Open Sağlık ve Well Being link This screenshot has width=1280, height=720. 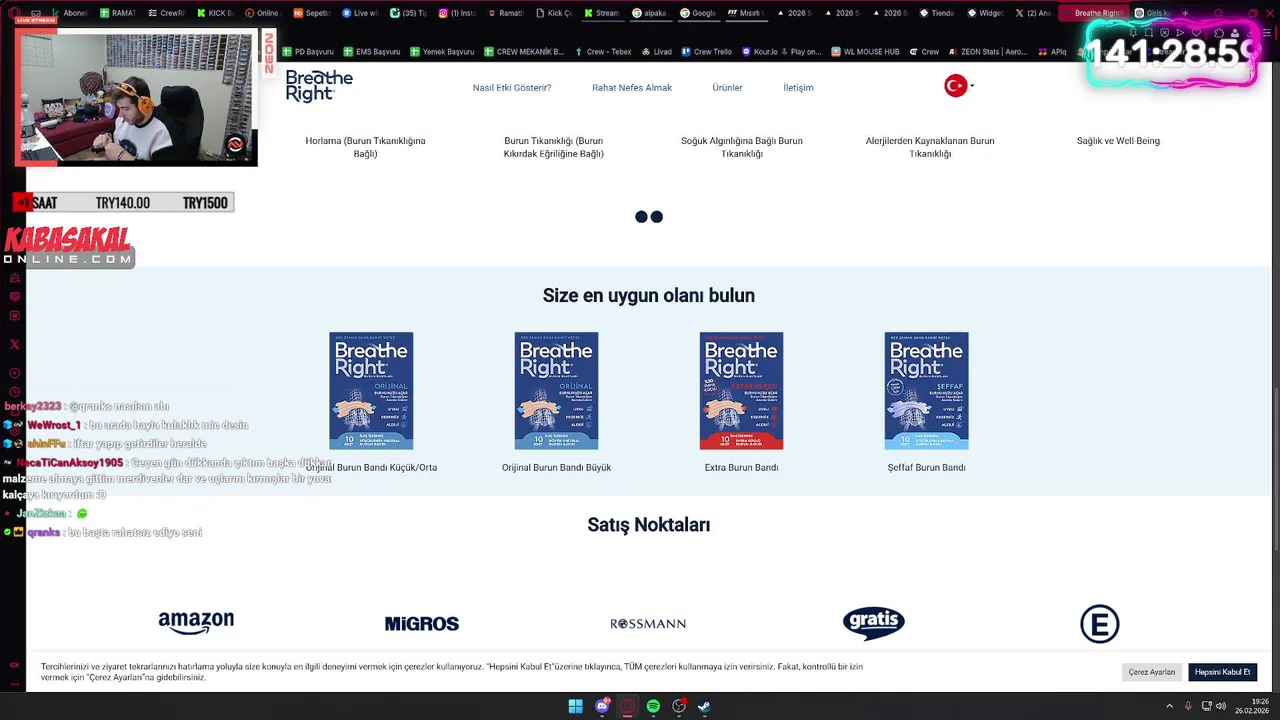[x=1118, y=141]
